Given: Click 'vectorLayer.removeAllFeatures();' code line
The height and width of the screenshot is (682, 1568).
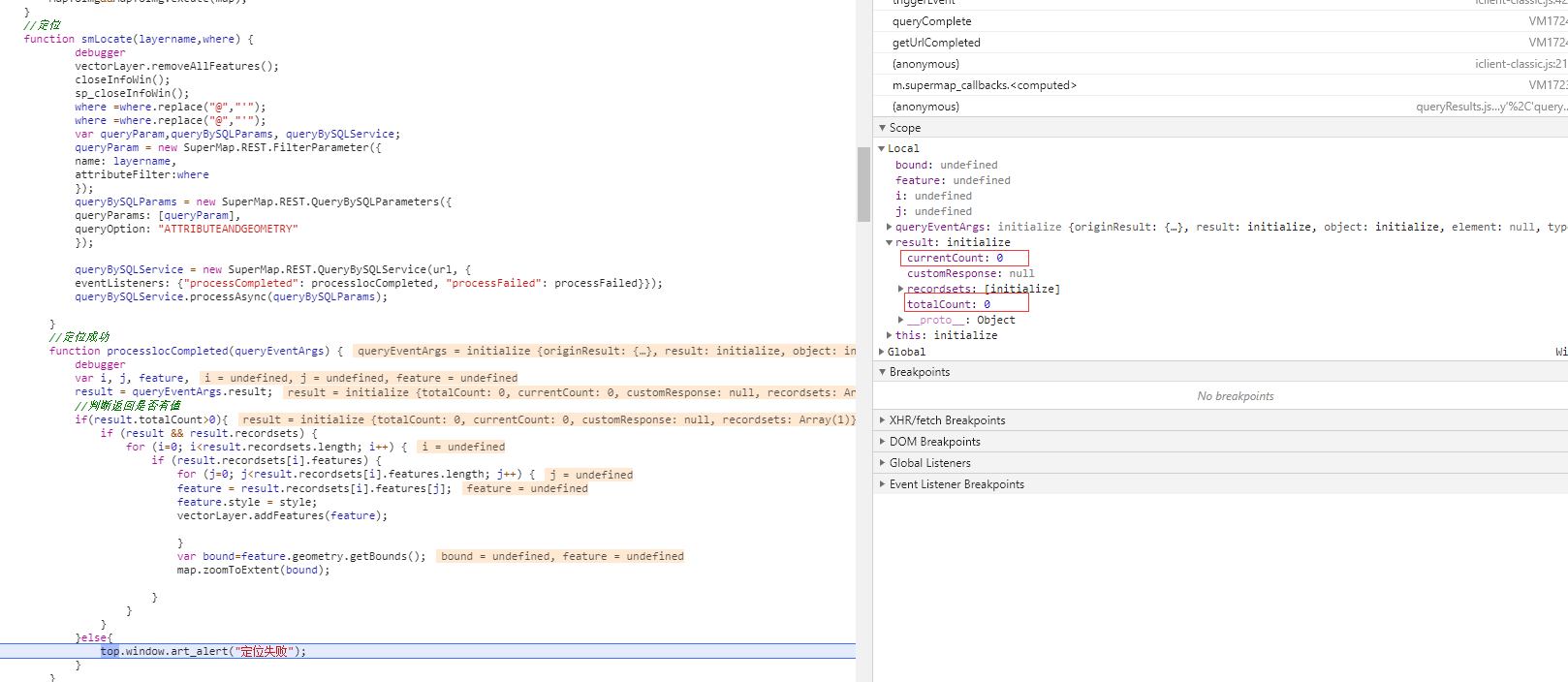Looking at the screenshot, I should 176,67.
